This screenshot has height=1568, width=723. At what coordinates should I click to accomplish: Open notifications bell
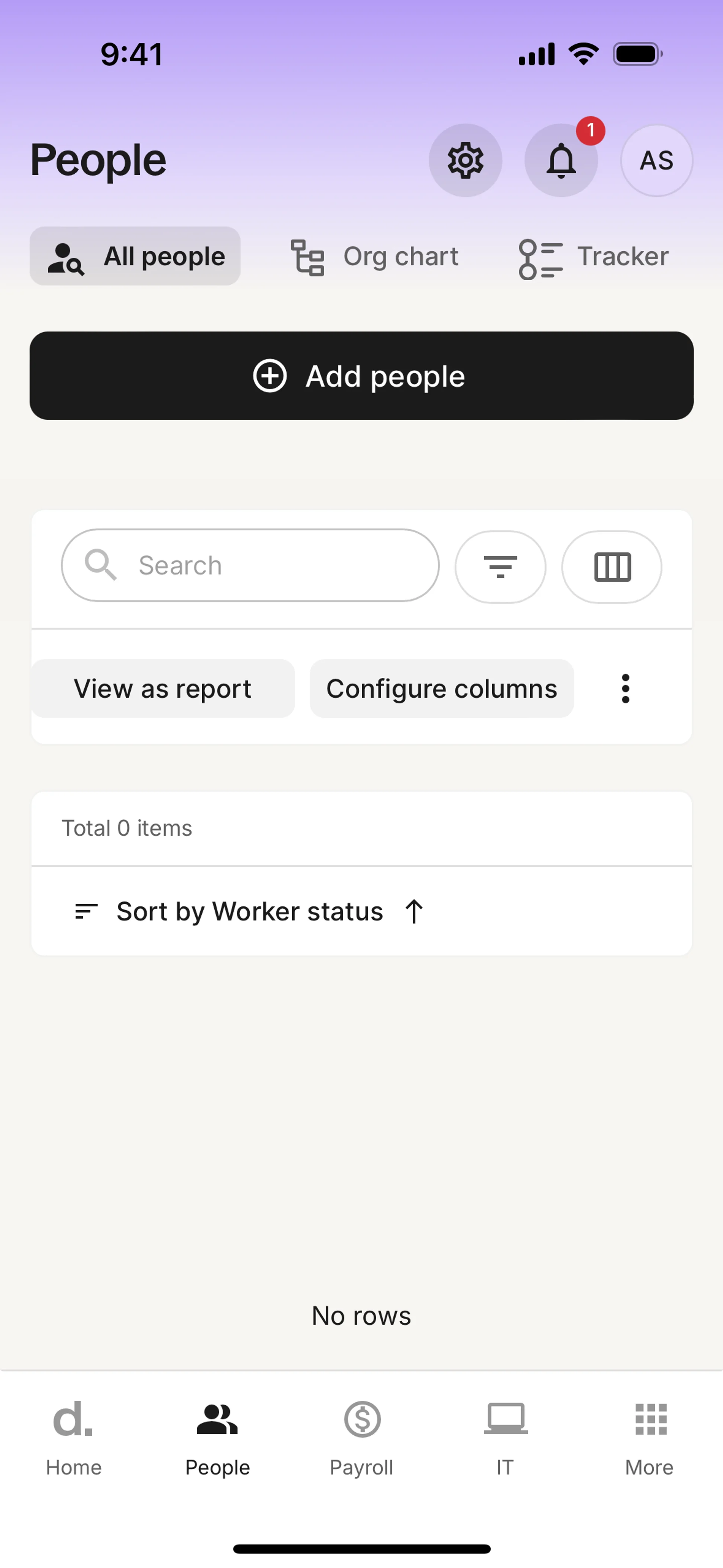(x=560, y=161)
